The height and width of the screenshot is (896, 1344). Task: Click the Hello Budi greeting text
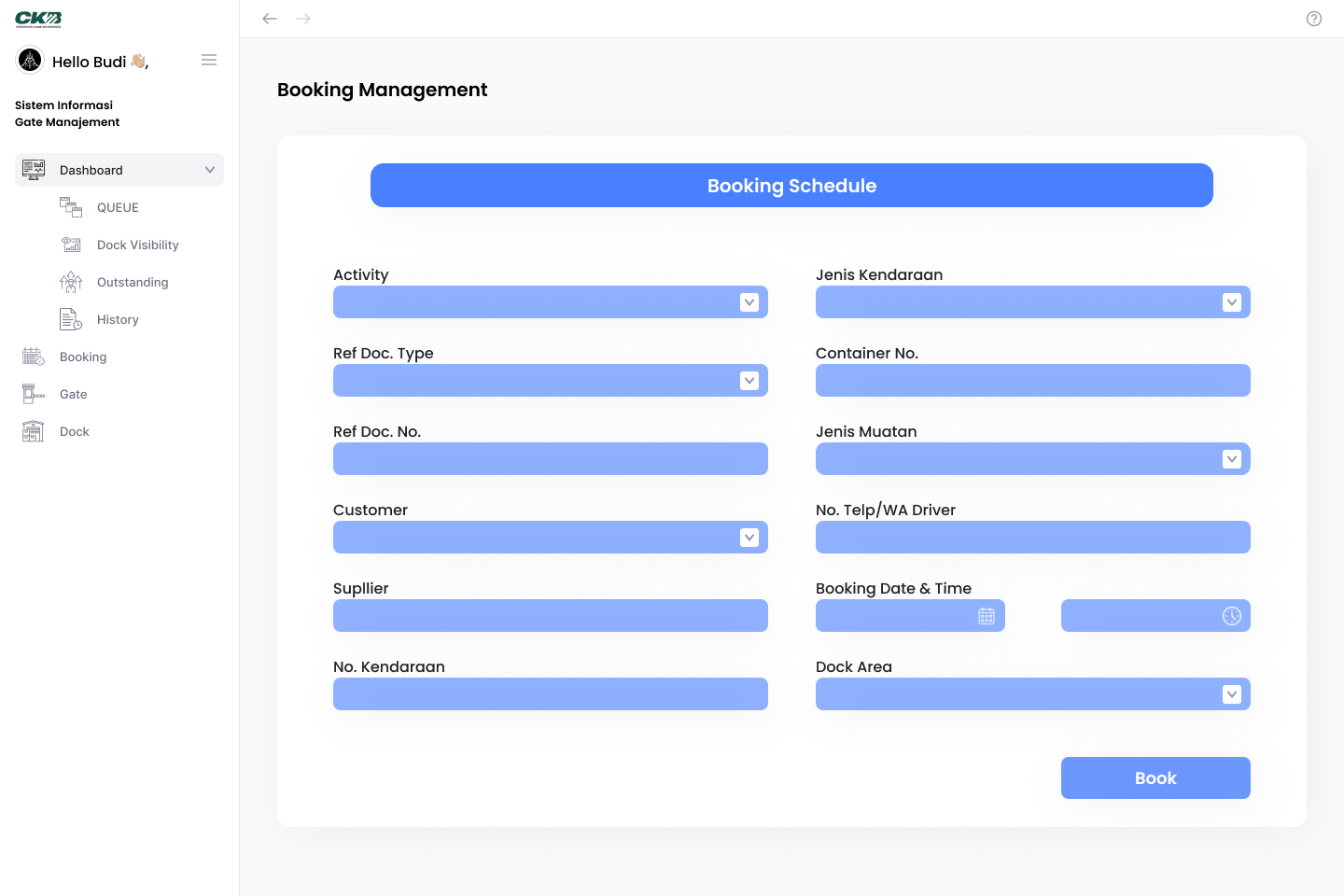click(x=100, y=62)
